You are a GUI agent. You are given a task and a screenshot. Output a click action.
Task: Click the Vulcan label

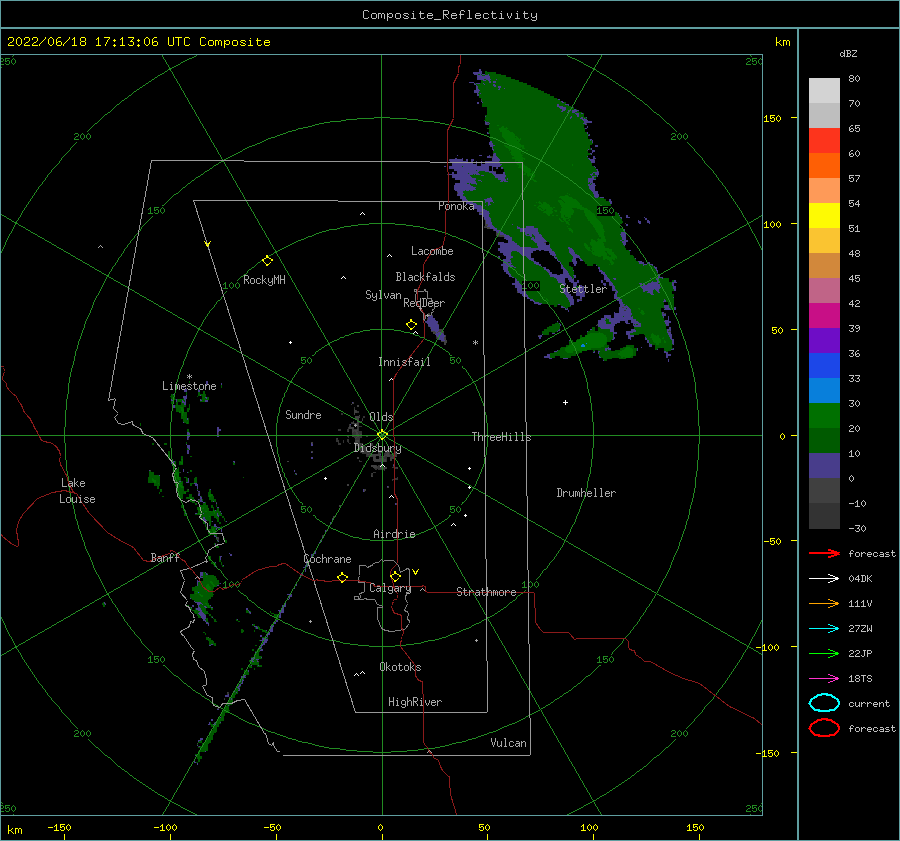tap(509, 743)
